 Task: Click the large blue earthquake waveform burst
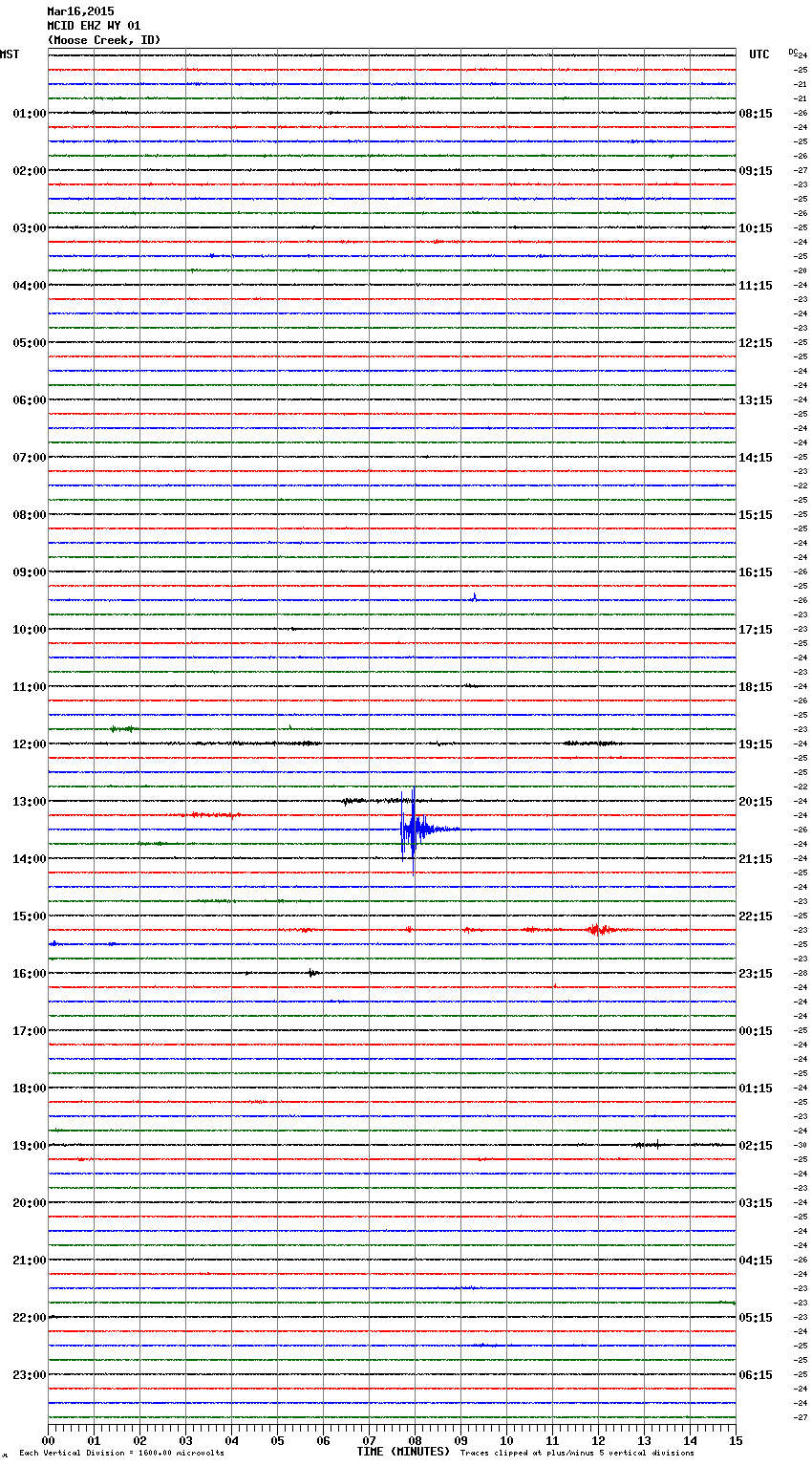coord(412,830)
